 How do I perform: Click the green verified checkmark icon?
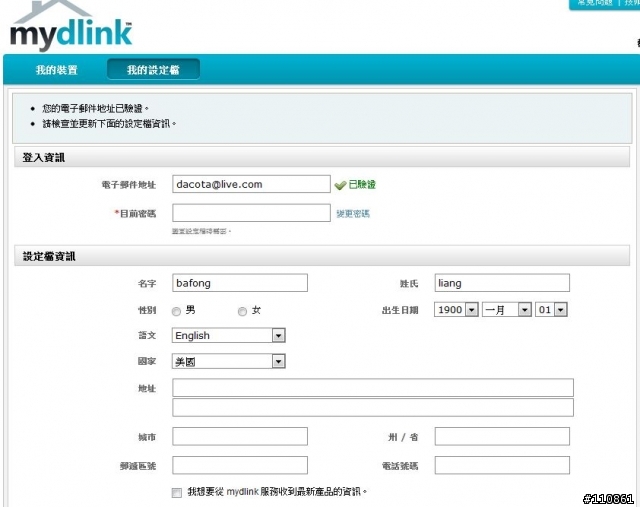tap(340, 185)
